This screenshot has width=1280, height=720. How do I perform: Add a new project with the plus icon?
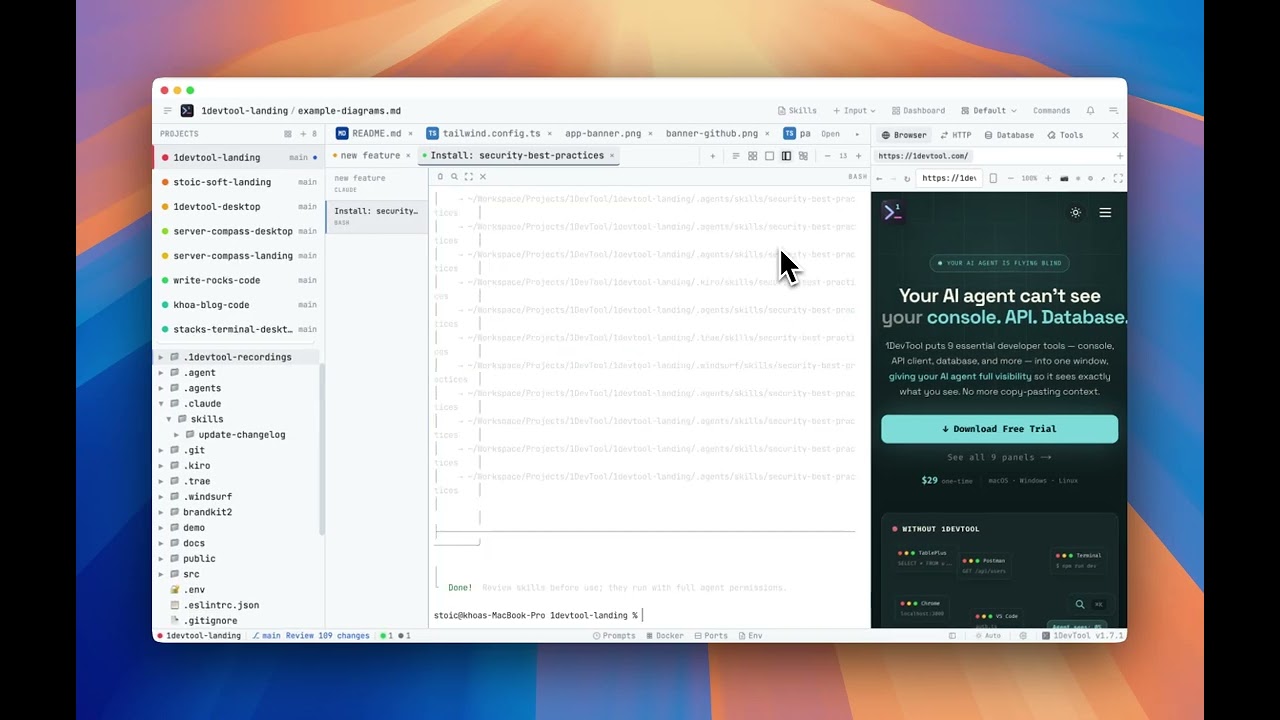(x=302, y=134)
